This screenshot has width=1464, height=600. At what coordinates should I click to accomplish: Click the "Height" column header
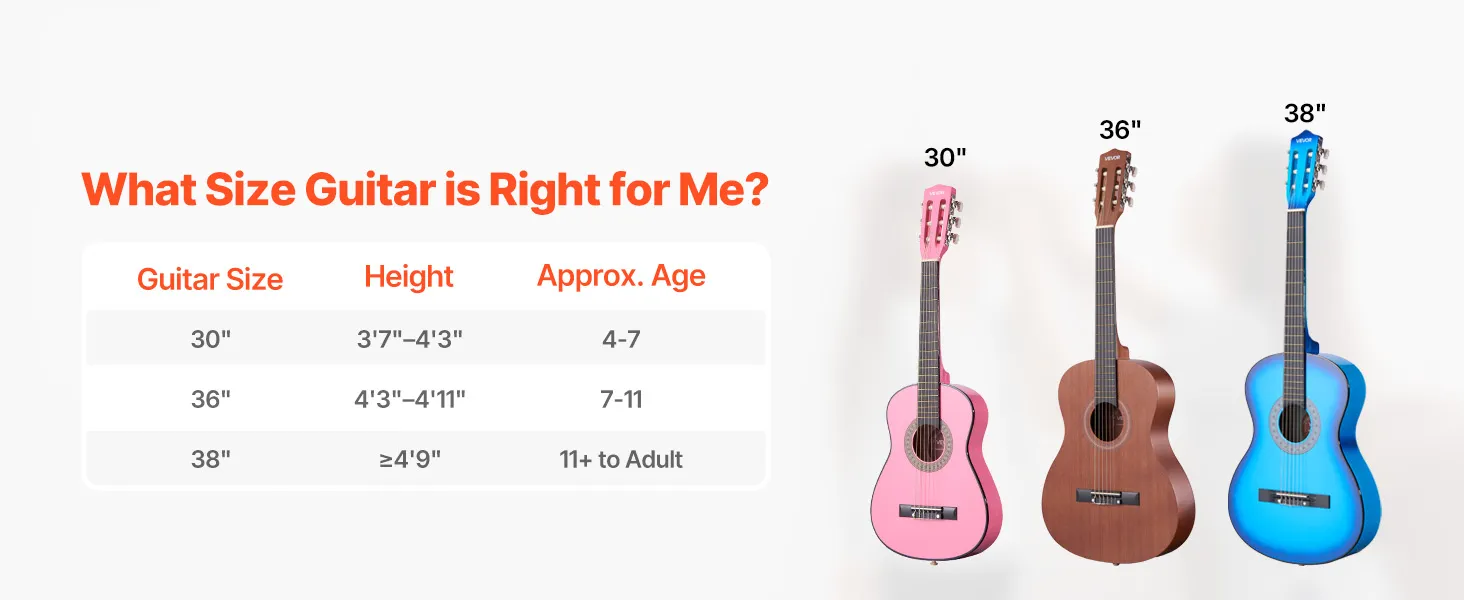pos(409,276)
